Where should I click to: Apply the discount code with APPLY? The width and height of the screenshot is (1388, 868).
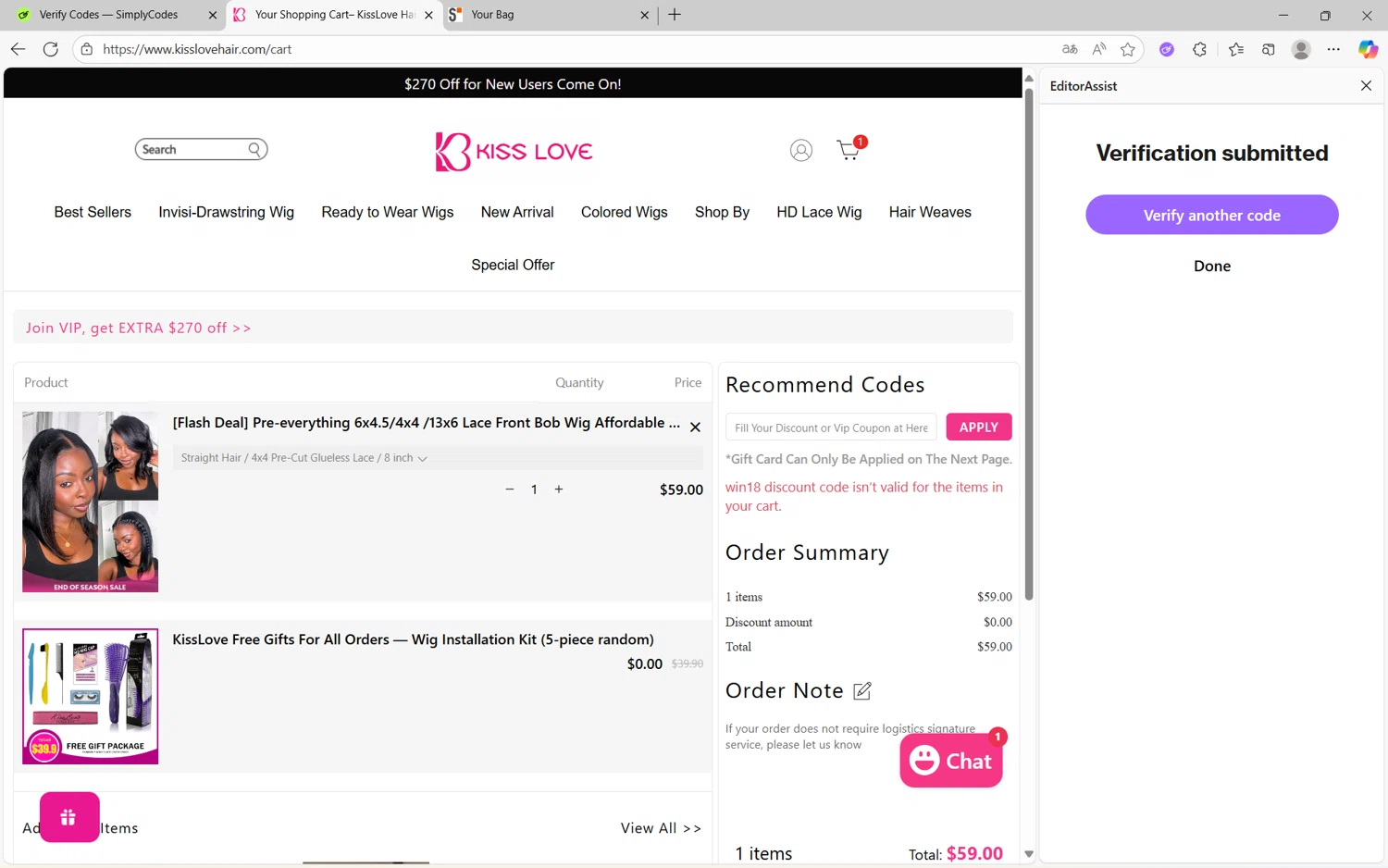[x=978, y=427]
